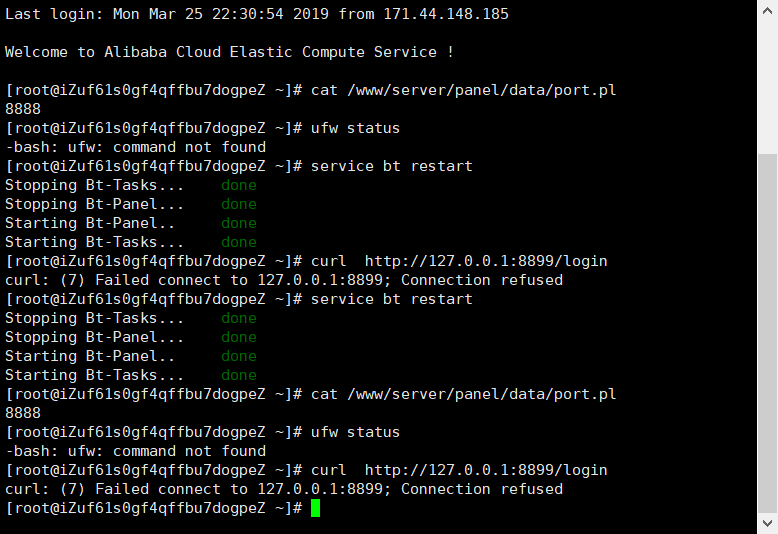The width and height of the screenshot is (778, 534).
Task: Click the green 'done' after first 'Stopping Bt-Tasks'
Action: pos(239,185)
